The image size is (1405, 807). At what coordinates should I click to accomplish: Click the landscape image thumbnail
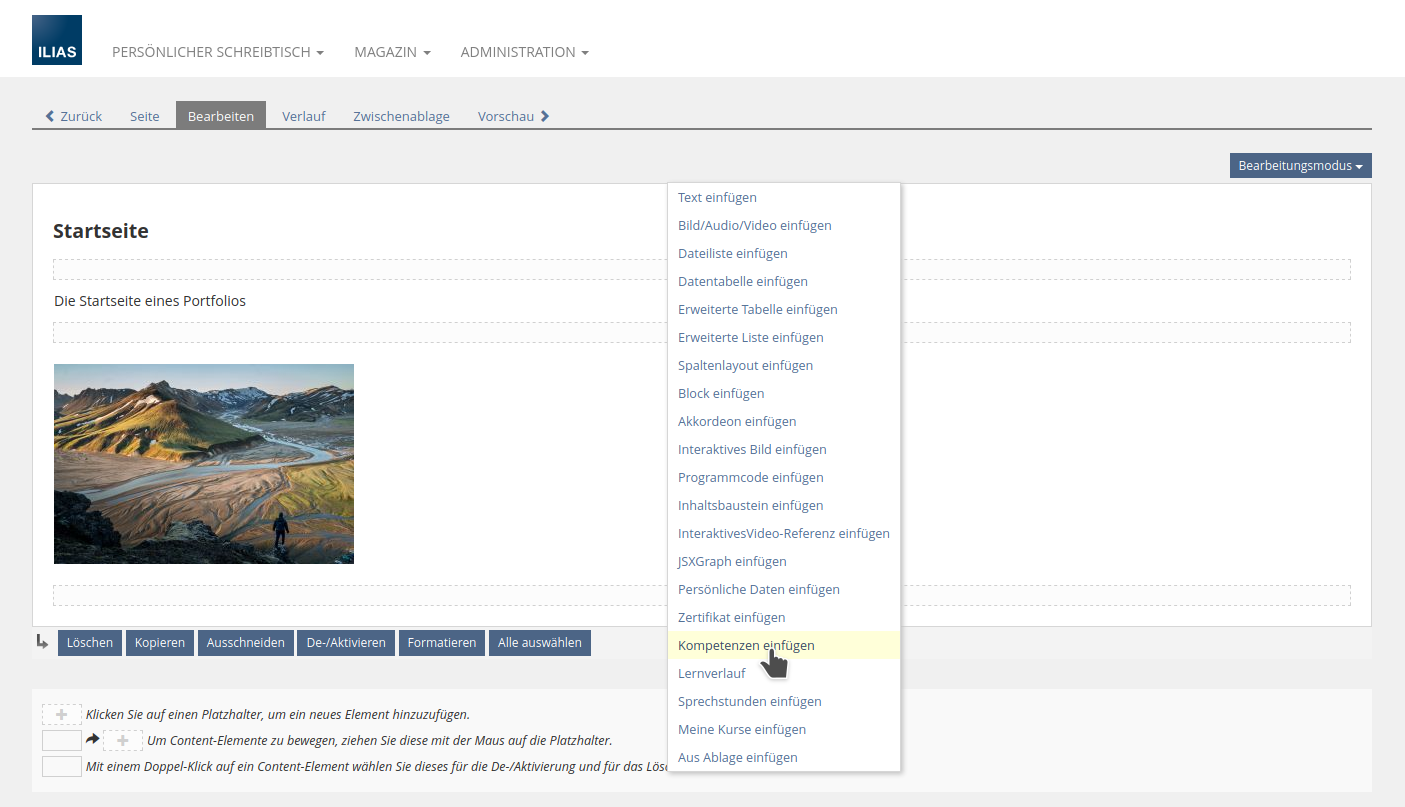click(204, 464)
